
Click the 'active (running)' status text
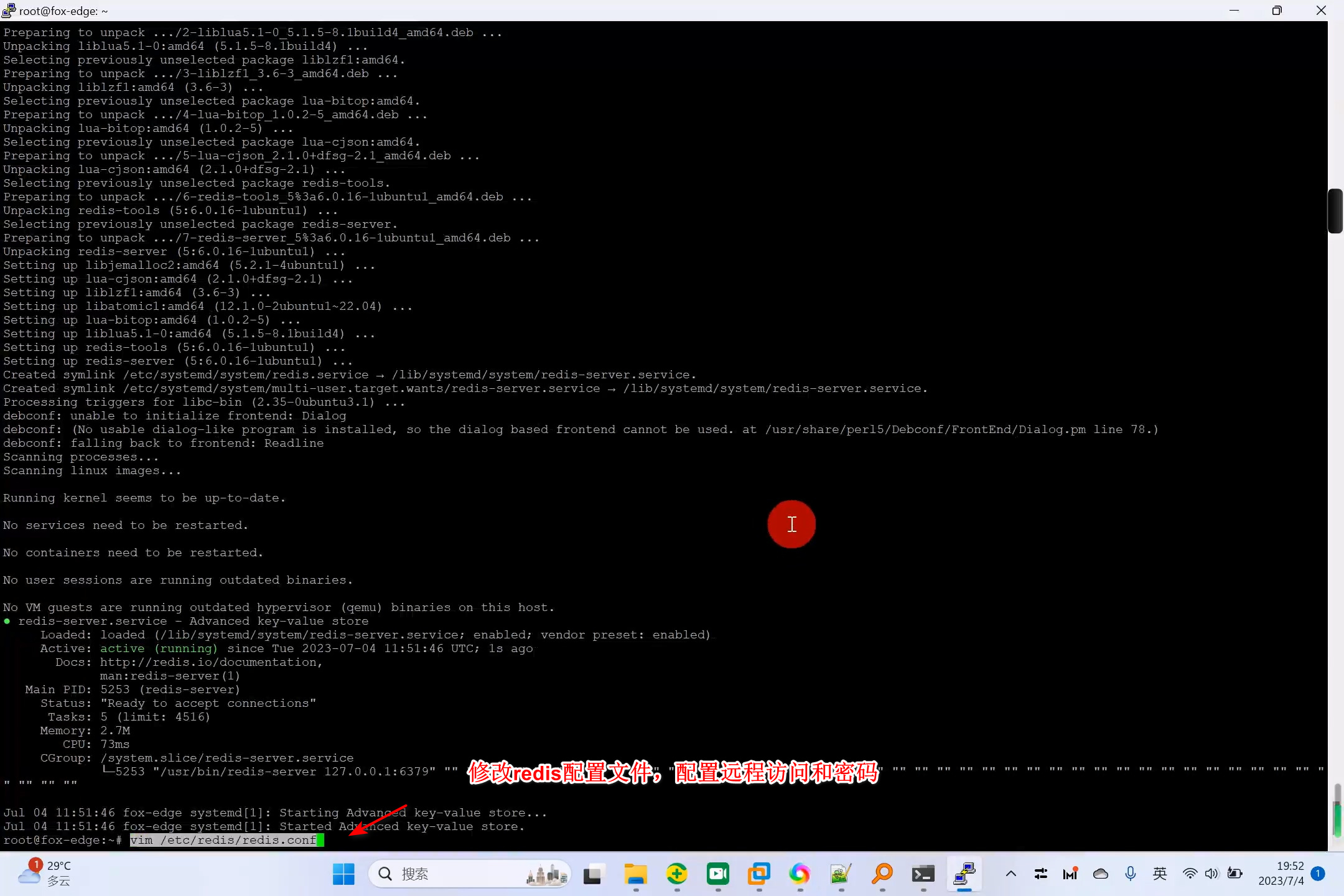point(159,648)
